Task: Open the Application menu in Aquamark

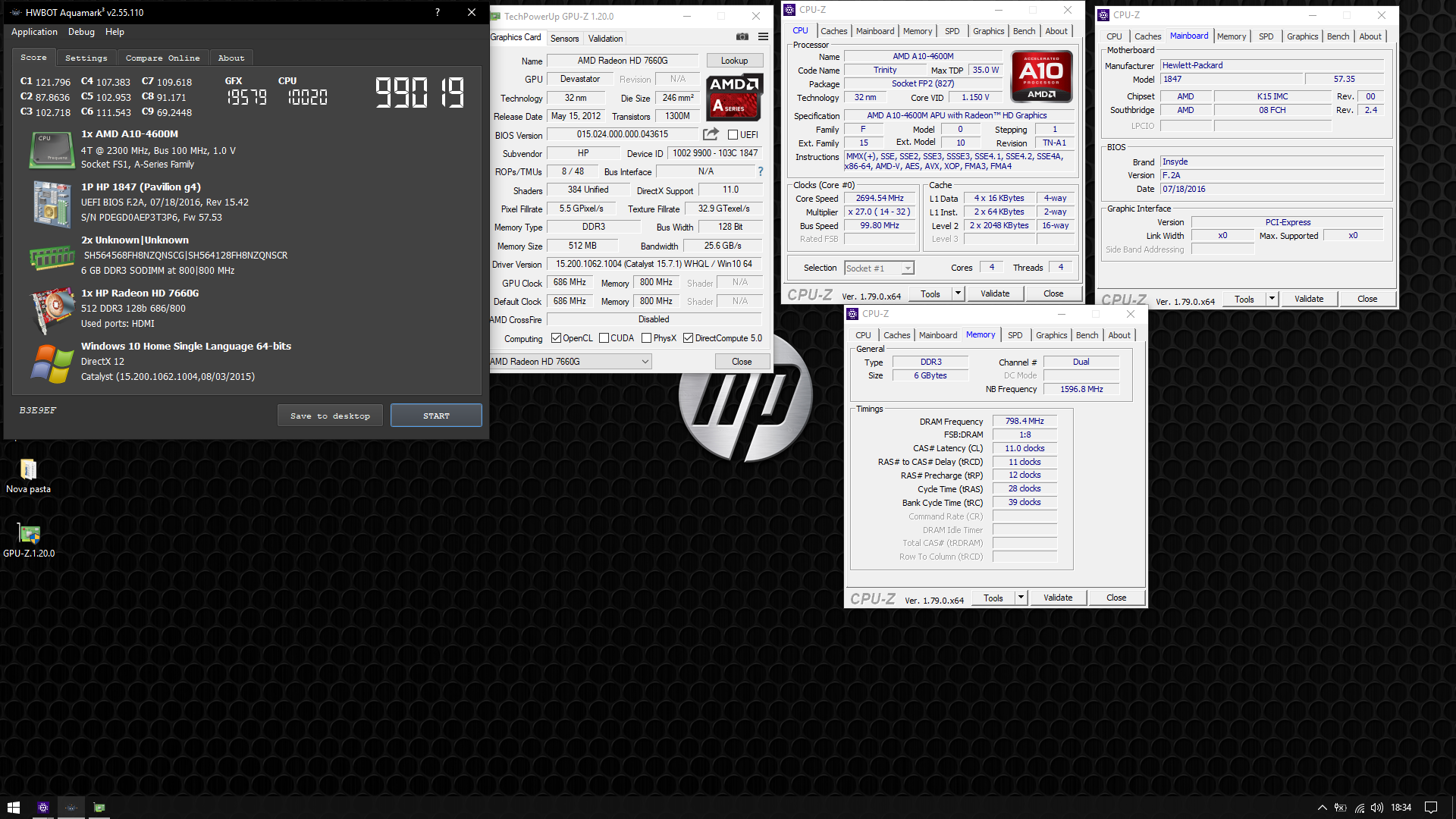Action: (x=34, y=32)
